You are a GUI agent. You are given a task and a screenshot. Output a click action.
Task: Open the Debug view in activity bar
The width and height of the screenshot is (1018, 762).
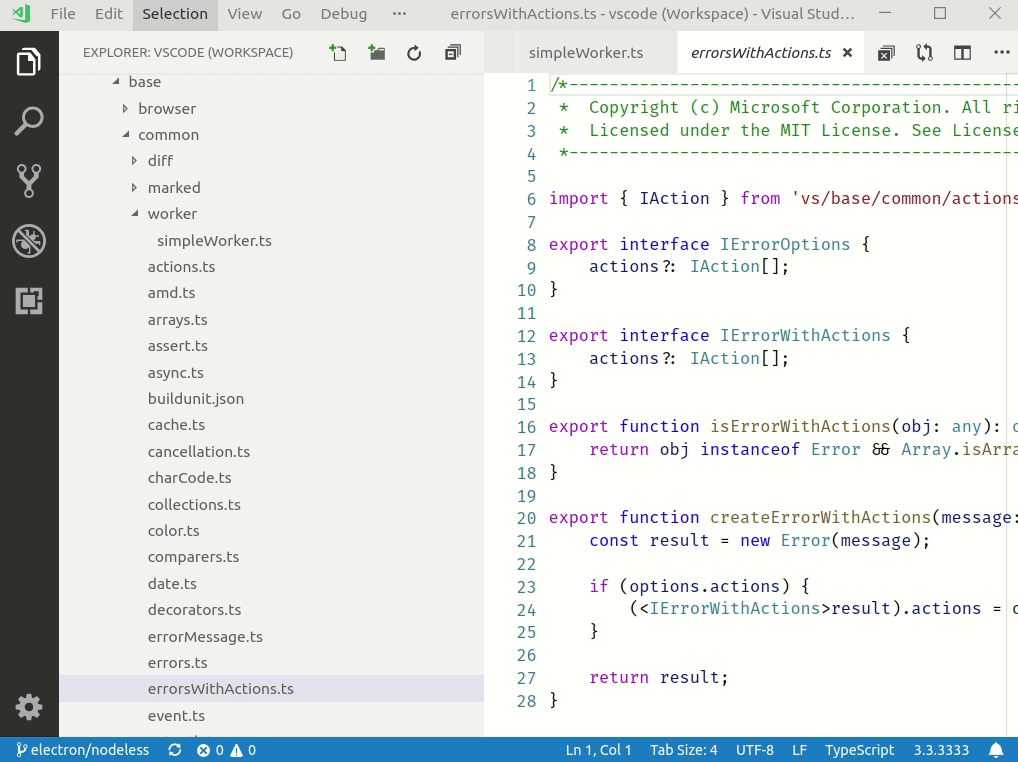(x=29, y=241)
